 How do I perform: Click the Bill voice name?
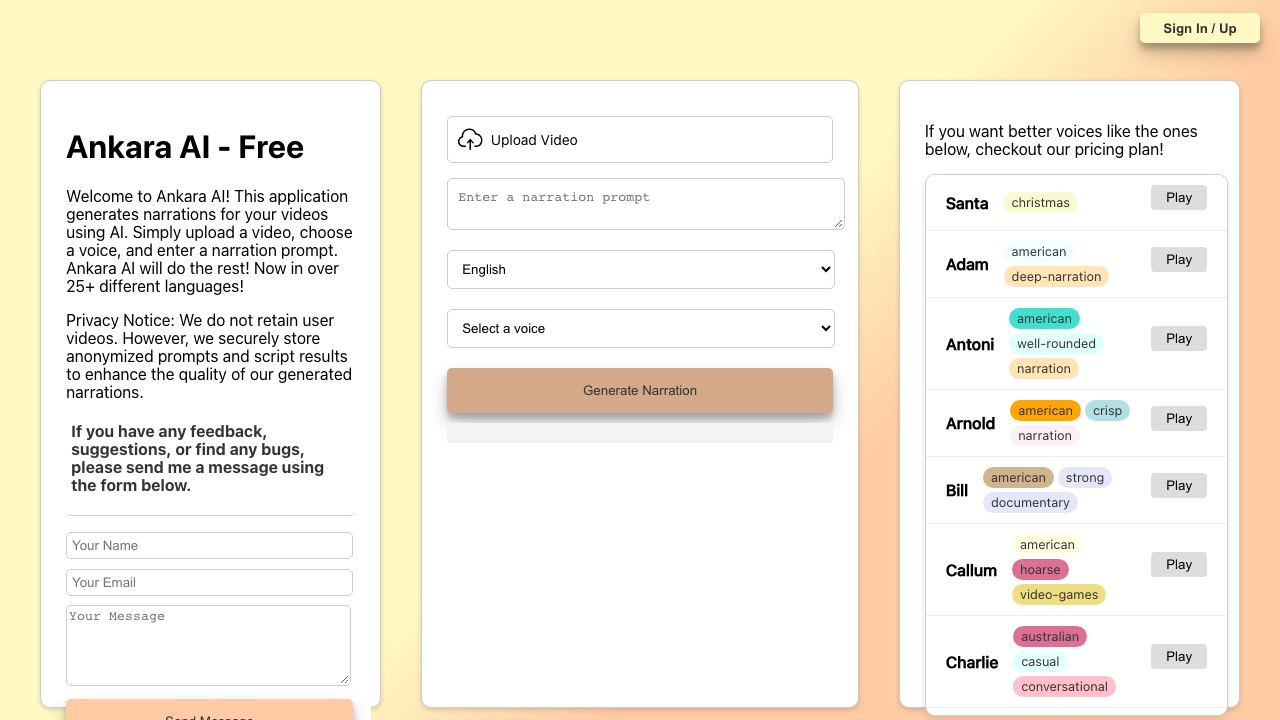[x=957, y=490]
